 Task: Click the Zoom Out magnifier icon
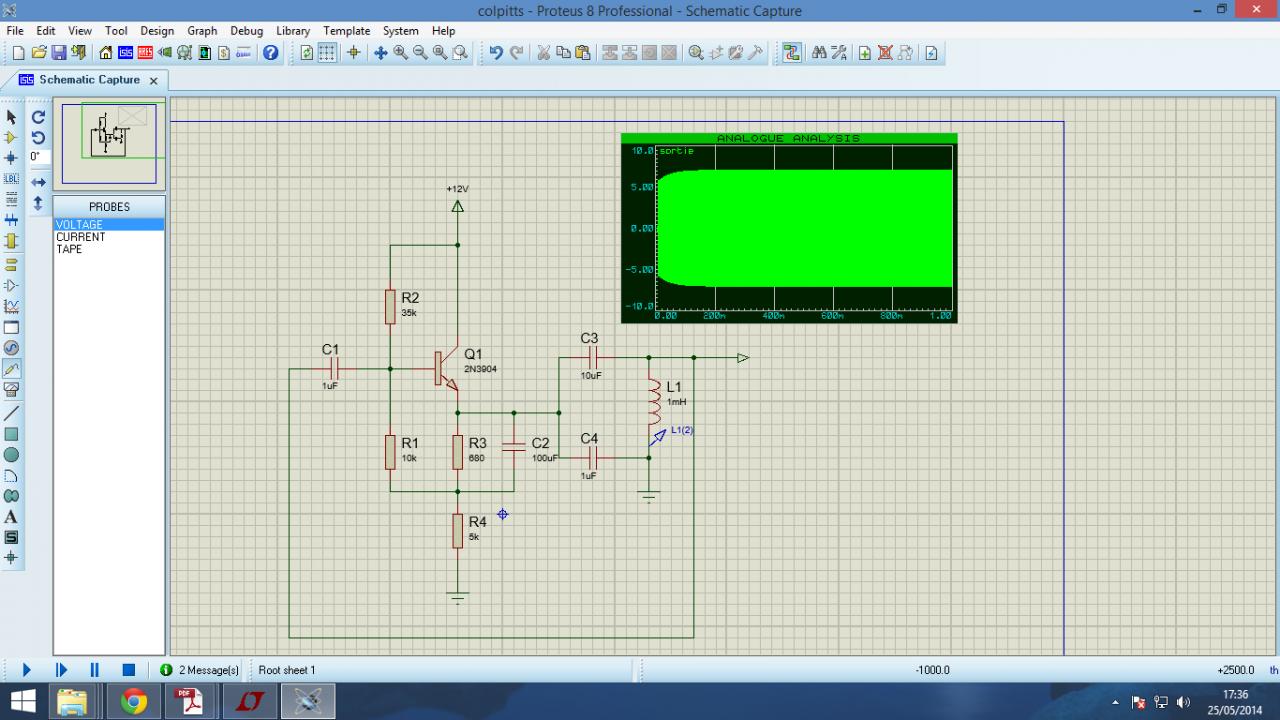[420, 53]
